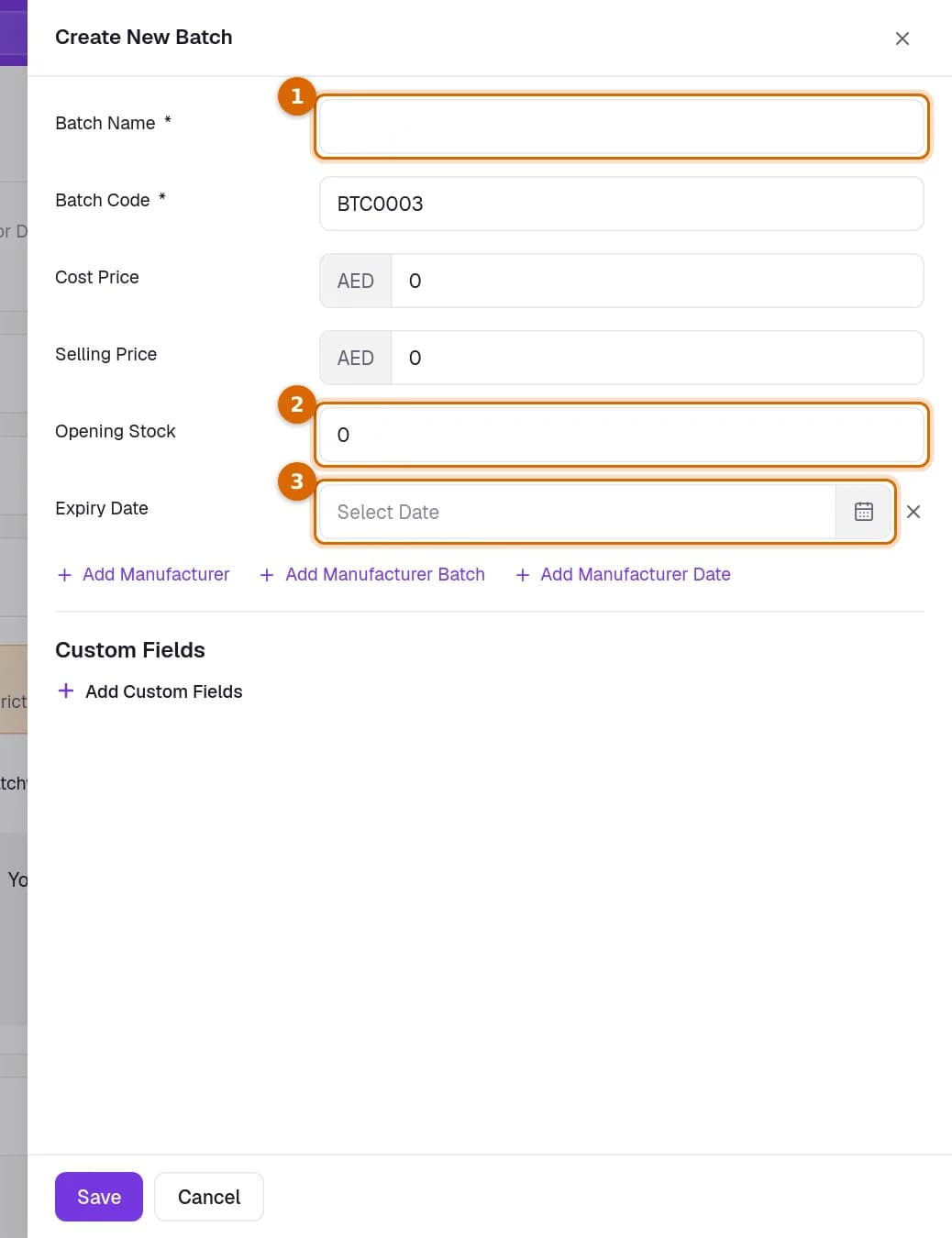The image size is (952, 1238).
Task: Click the Cost Price amount field
Action: [x=658, y=281]
